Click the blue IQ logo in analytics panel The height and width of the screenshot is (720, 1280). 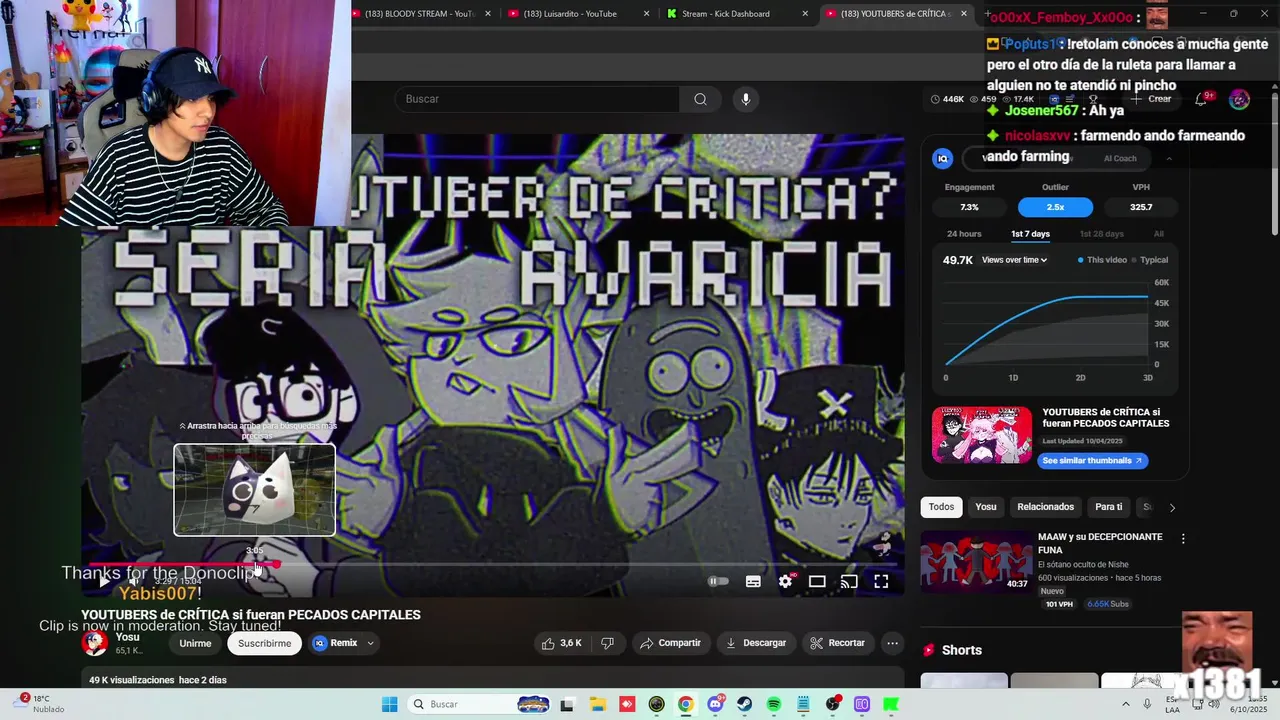pyautogui.click(x=942, y=158)
